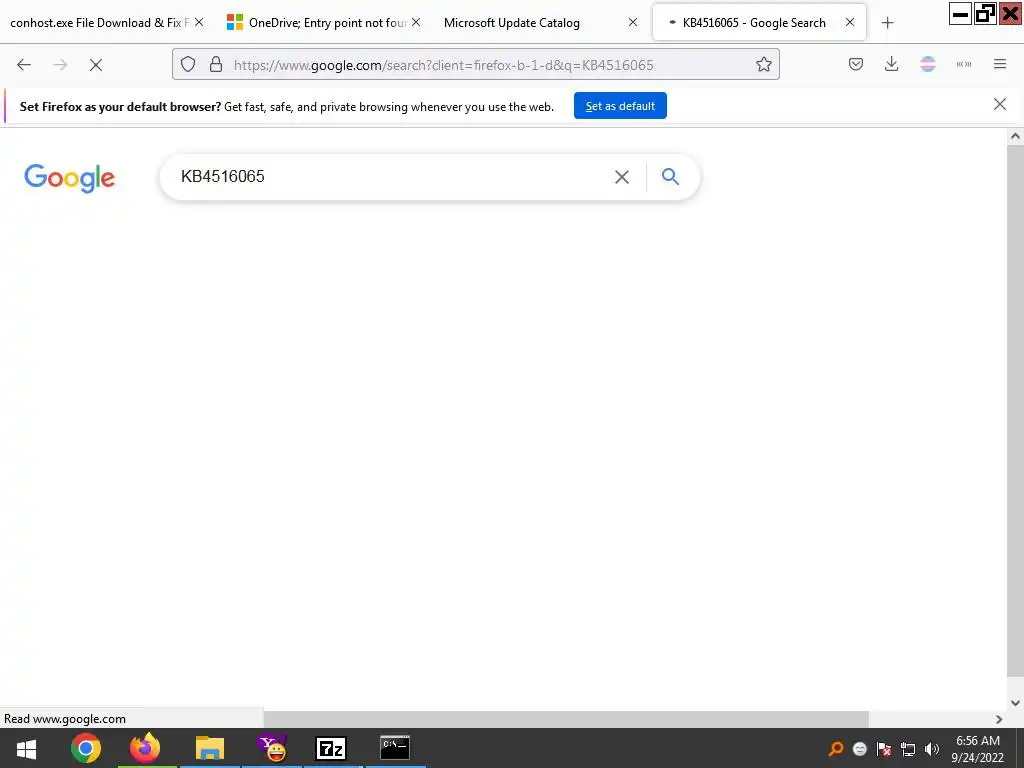Image resolution: width=1024 pixels, height=768 pixels.
Task: Close the Firefox window
Action: click(1010, 14)
